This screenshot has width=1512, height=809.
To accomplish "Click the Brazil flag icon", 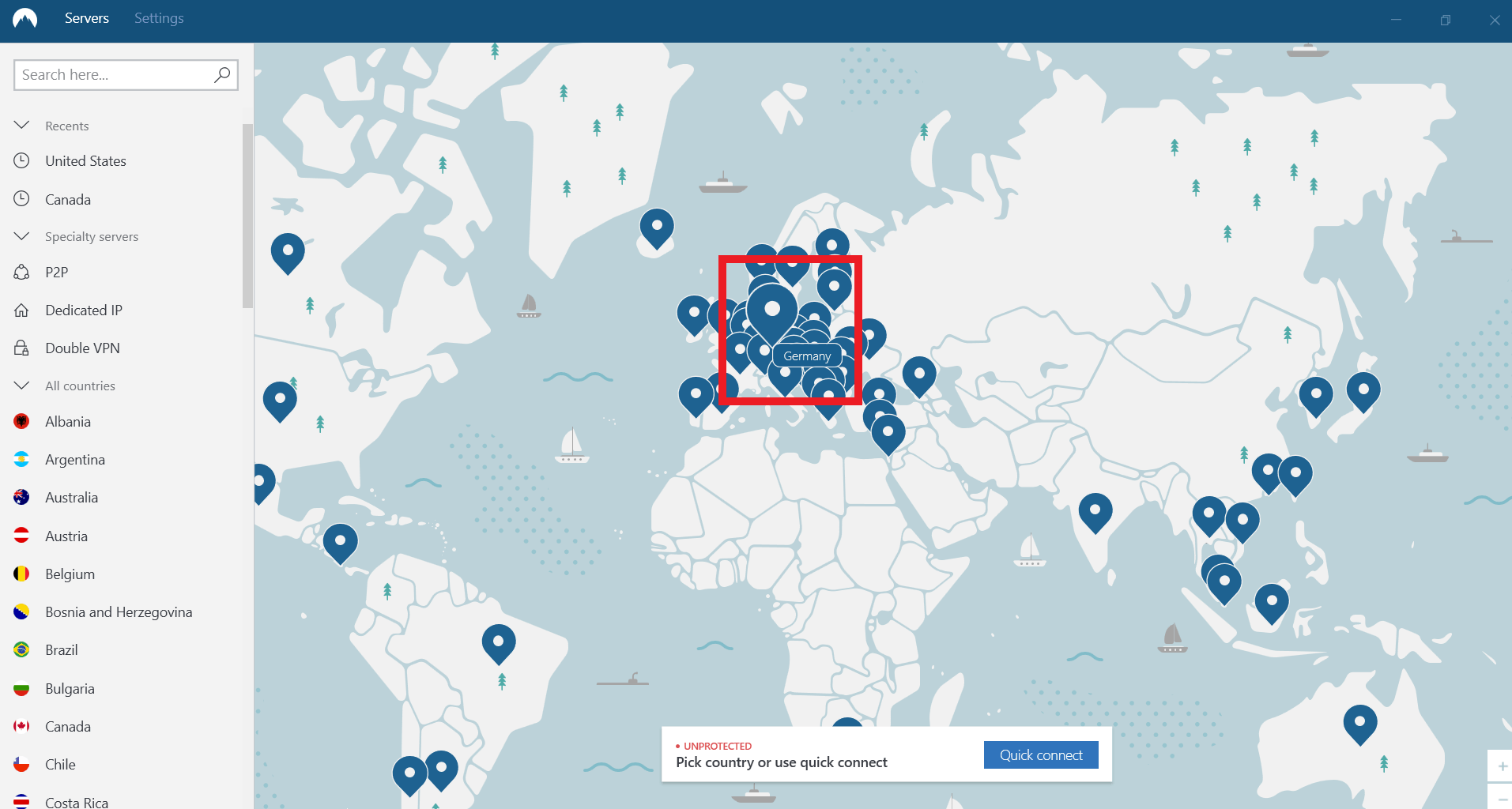I will click(21, 649).
